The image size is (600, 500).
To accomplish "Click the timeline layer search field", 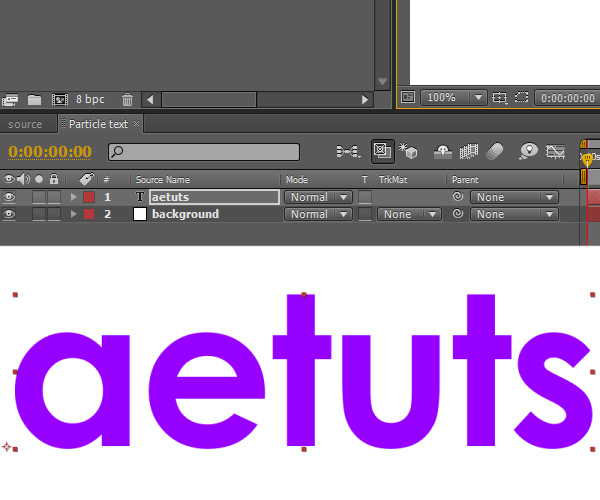I will [204, 152].
